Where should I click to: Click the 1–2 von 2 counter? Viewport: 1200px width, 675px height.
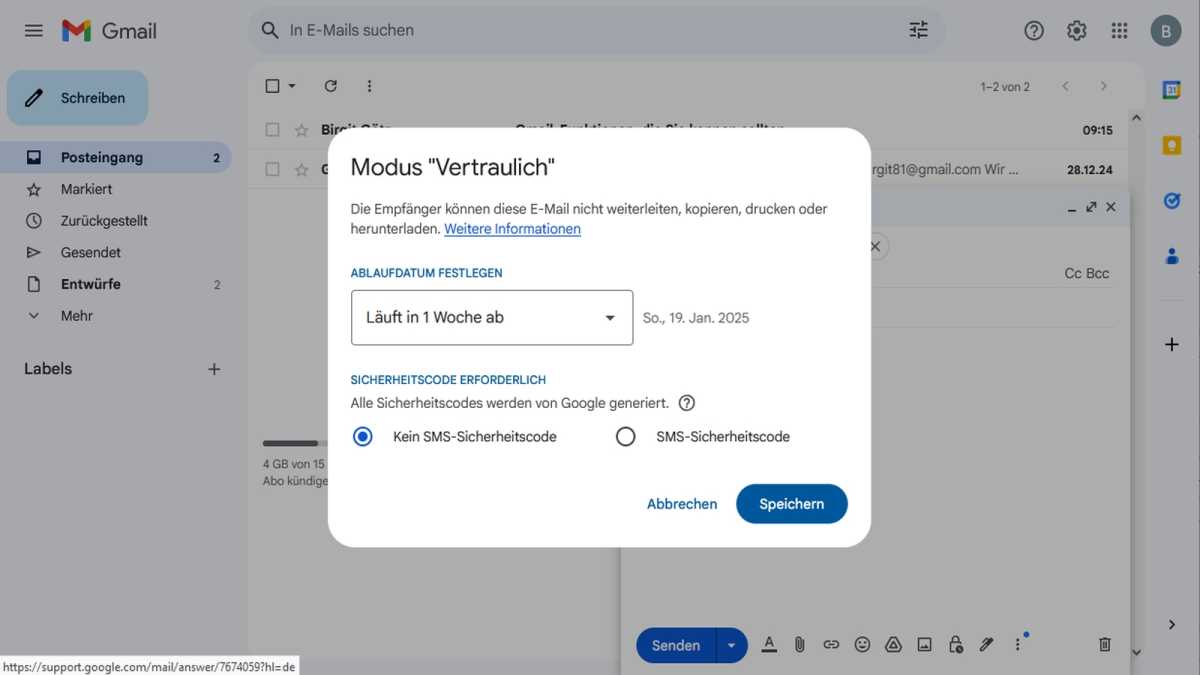(x=1005, y=87)
